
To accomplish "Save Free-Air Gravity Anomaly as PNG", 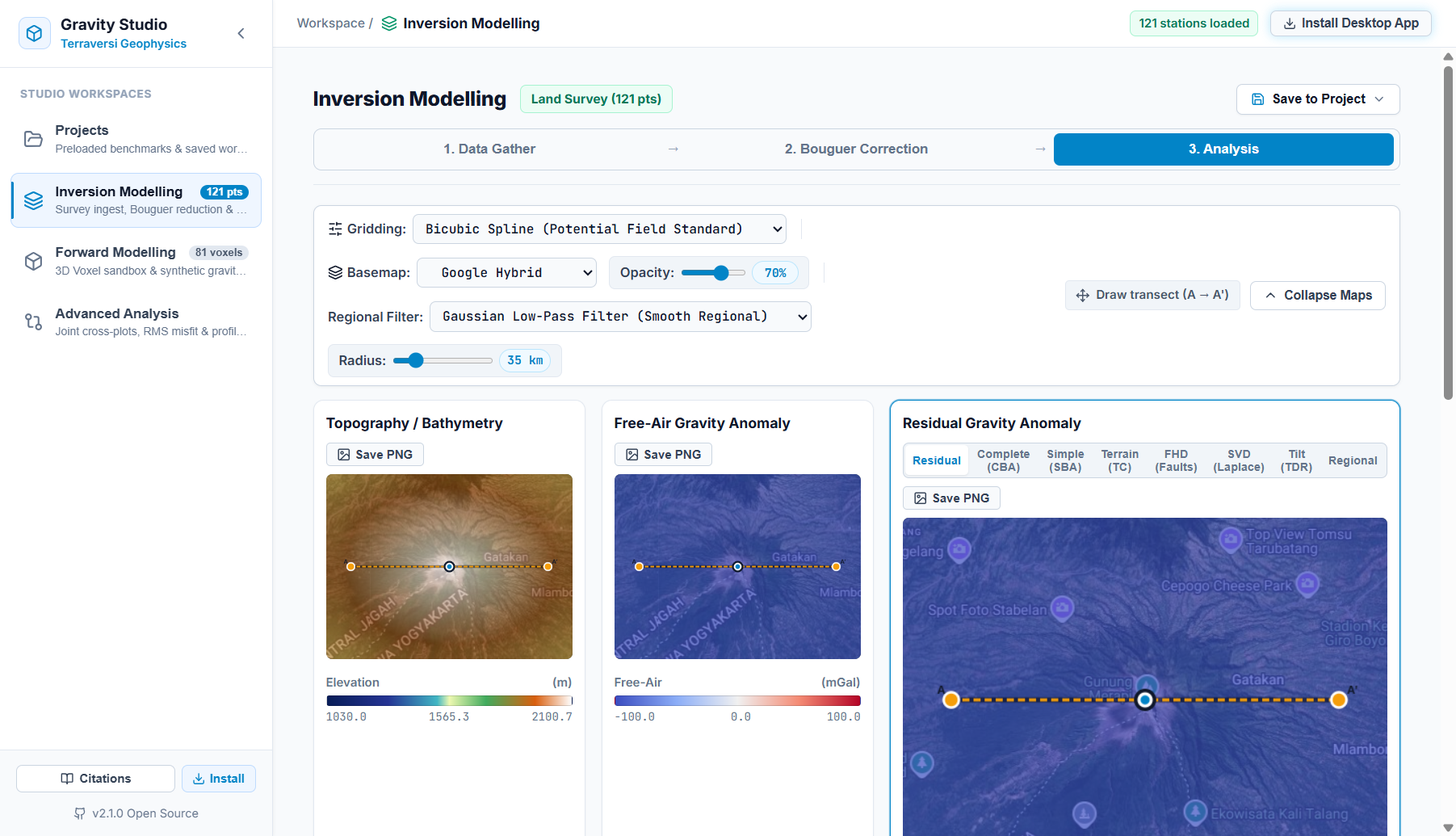I will pos(663,455).
